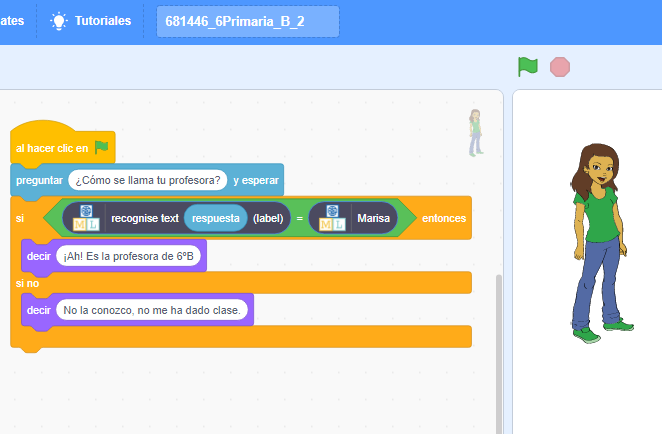Click the Tutoriales lightbulb icon
The image size is (662, 434).
tap(59, 21)
